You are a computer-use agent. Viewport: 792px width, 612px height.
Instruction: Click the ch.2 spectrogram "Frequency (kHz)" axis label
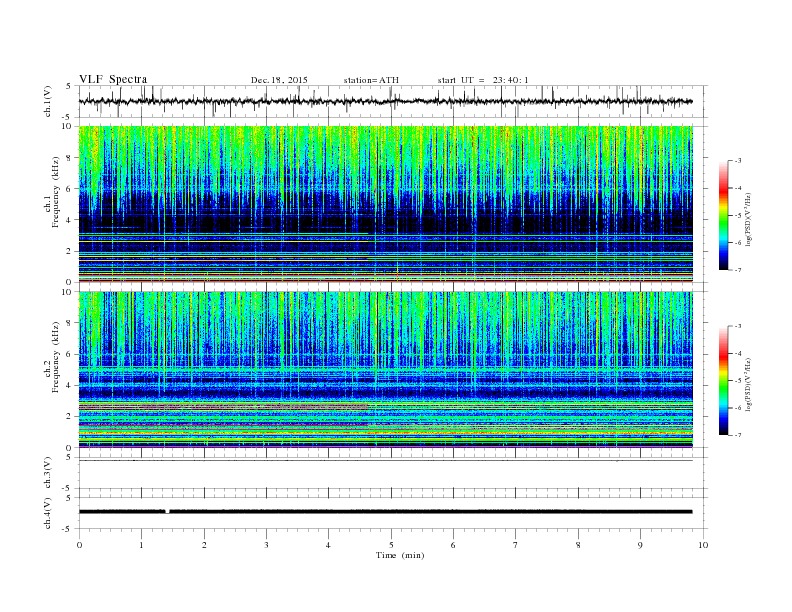pos(56,357)
